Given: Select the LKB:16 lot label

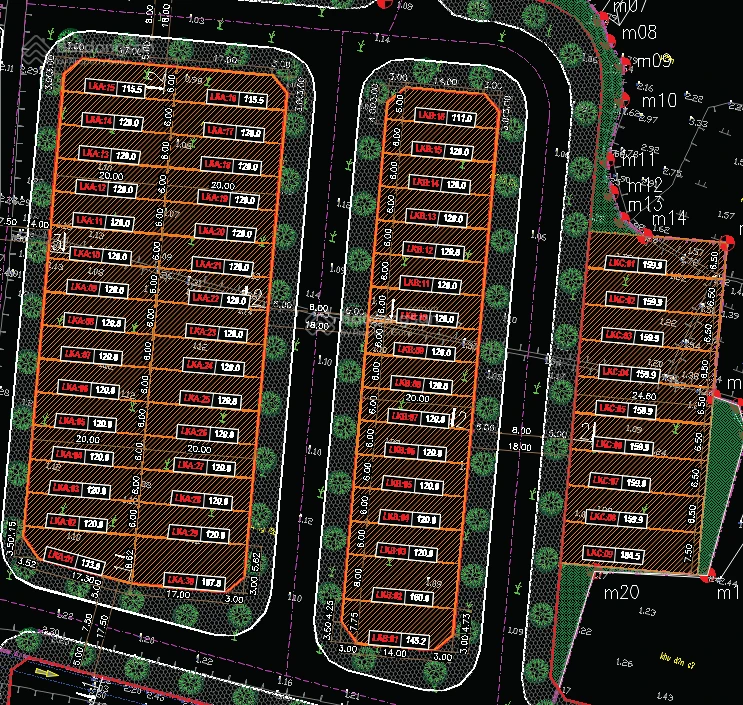Looking at the screenshot, I should pos(430,116).
